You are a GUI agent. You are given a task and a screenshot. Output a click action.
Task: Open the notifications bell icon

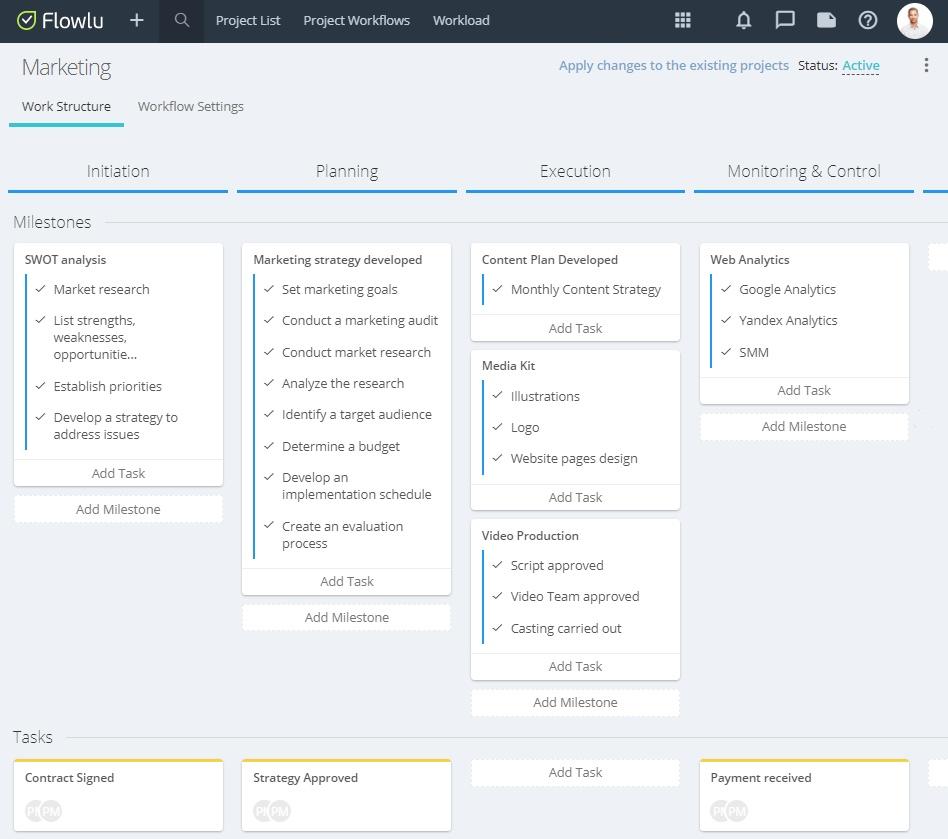pos(743,20)
